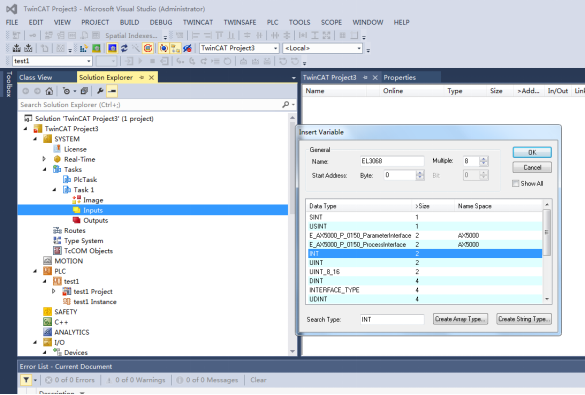585x395 pixels.
Task: Click the Routes node icon
Action: (x=57, y=231)
